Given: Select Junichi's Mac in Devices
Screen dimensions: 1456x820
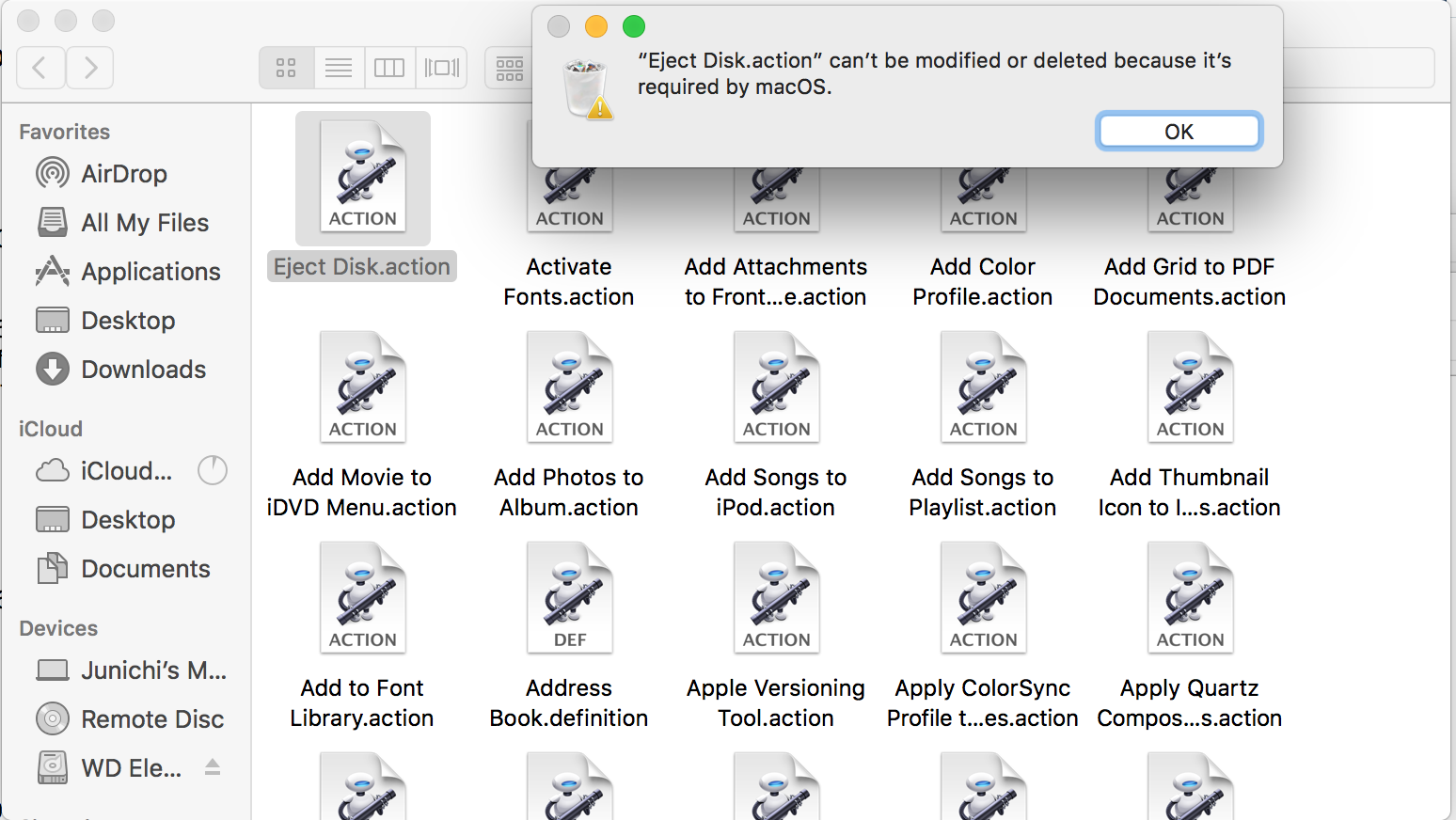Looking at the screenshot, I should pyautogui.click(x=132, y=670).
